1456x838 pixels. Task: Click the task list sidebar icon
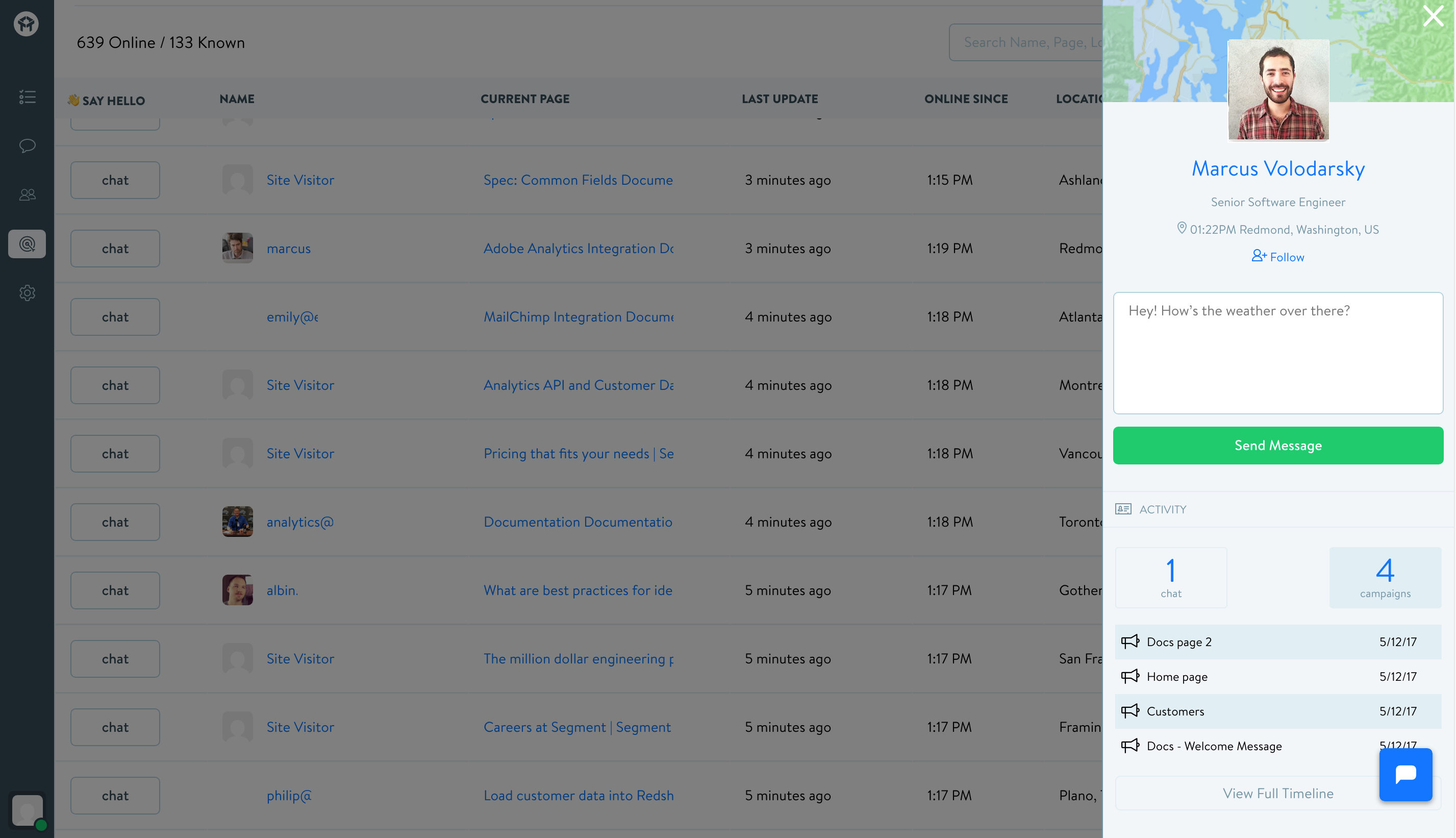(27, 96)
